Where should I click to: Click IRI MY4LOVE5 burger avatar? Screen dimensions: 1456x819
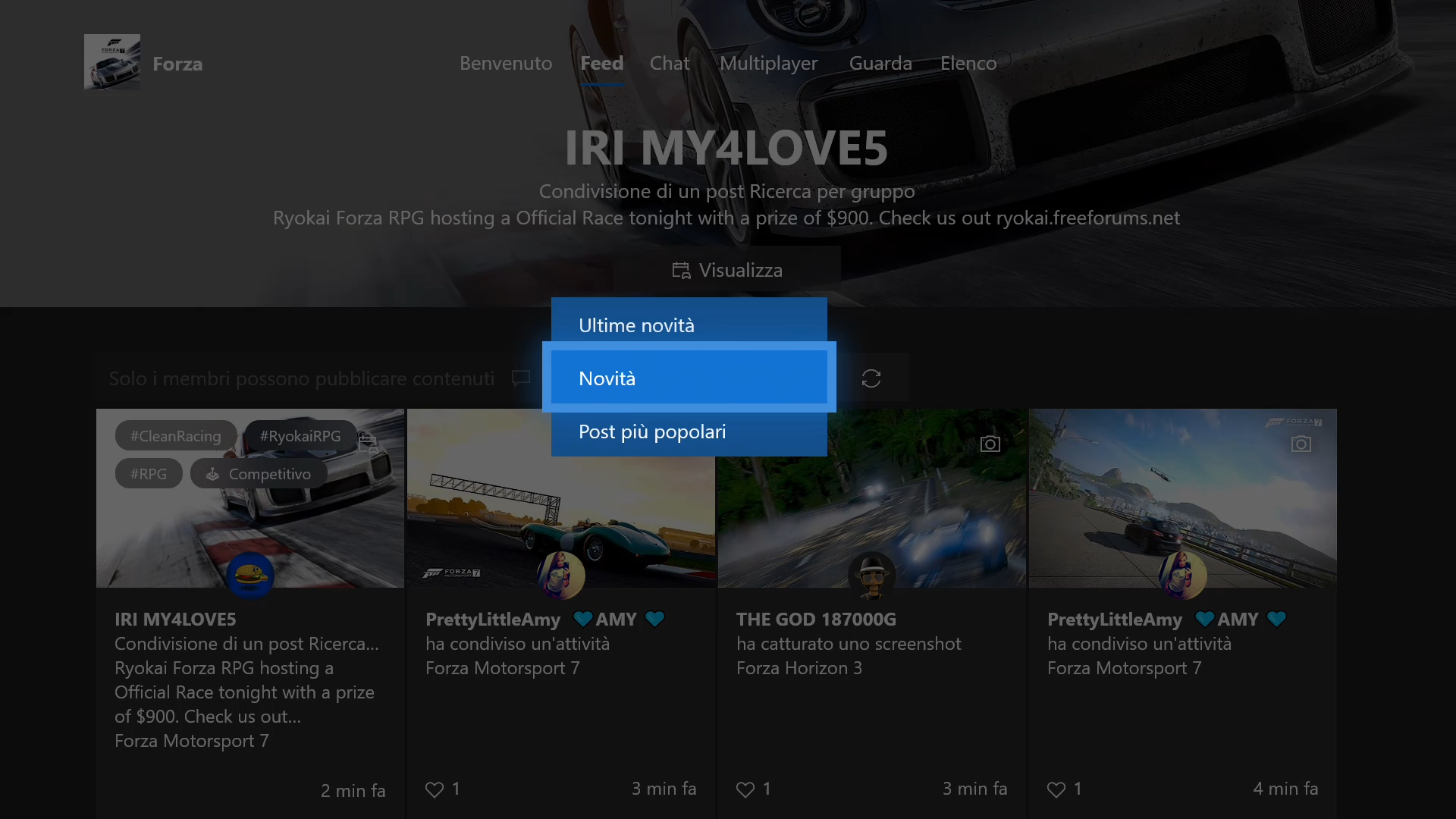(250, 575)
